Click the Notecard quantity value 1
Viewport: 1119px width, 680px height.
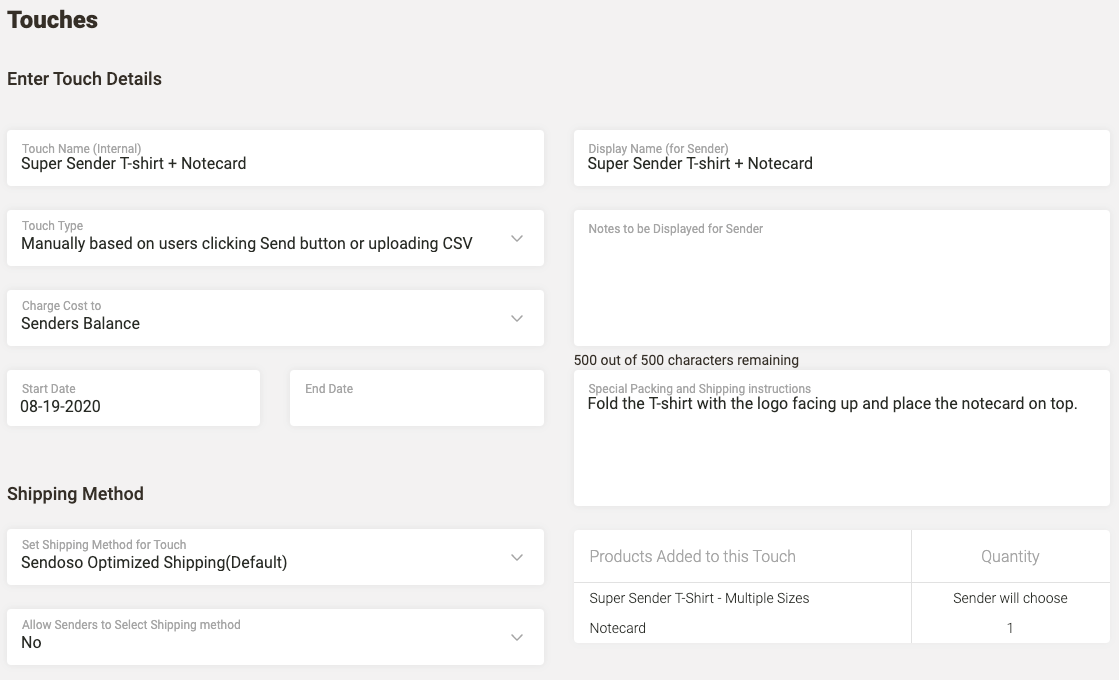(x=1010, y=628)
